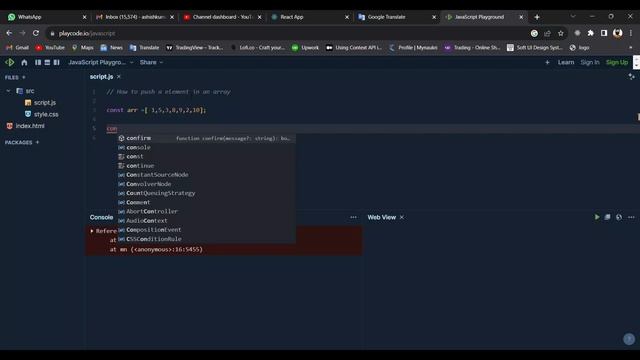
Task: Click the Sign In link
Action: coord(590,62)
